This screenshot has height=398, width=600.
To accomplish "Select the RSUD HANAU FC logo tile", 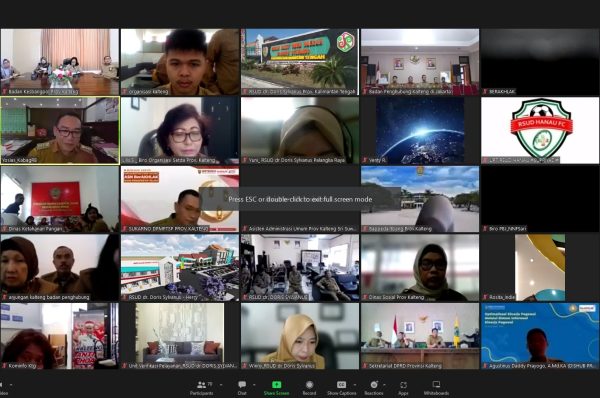I will point(540,130).
